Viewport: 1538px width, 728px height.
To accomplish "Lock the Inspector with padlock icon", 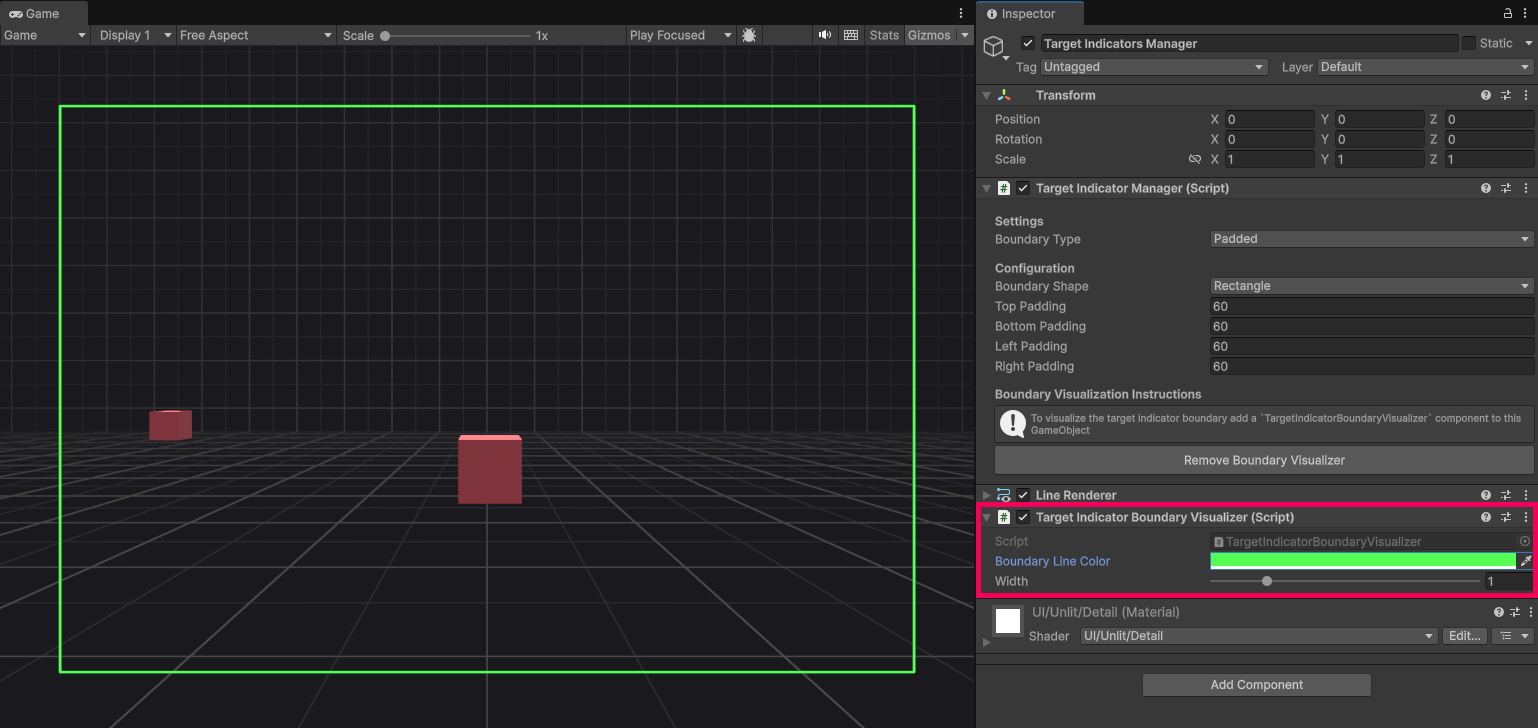I will click(x=1508, y=13).
